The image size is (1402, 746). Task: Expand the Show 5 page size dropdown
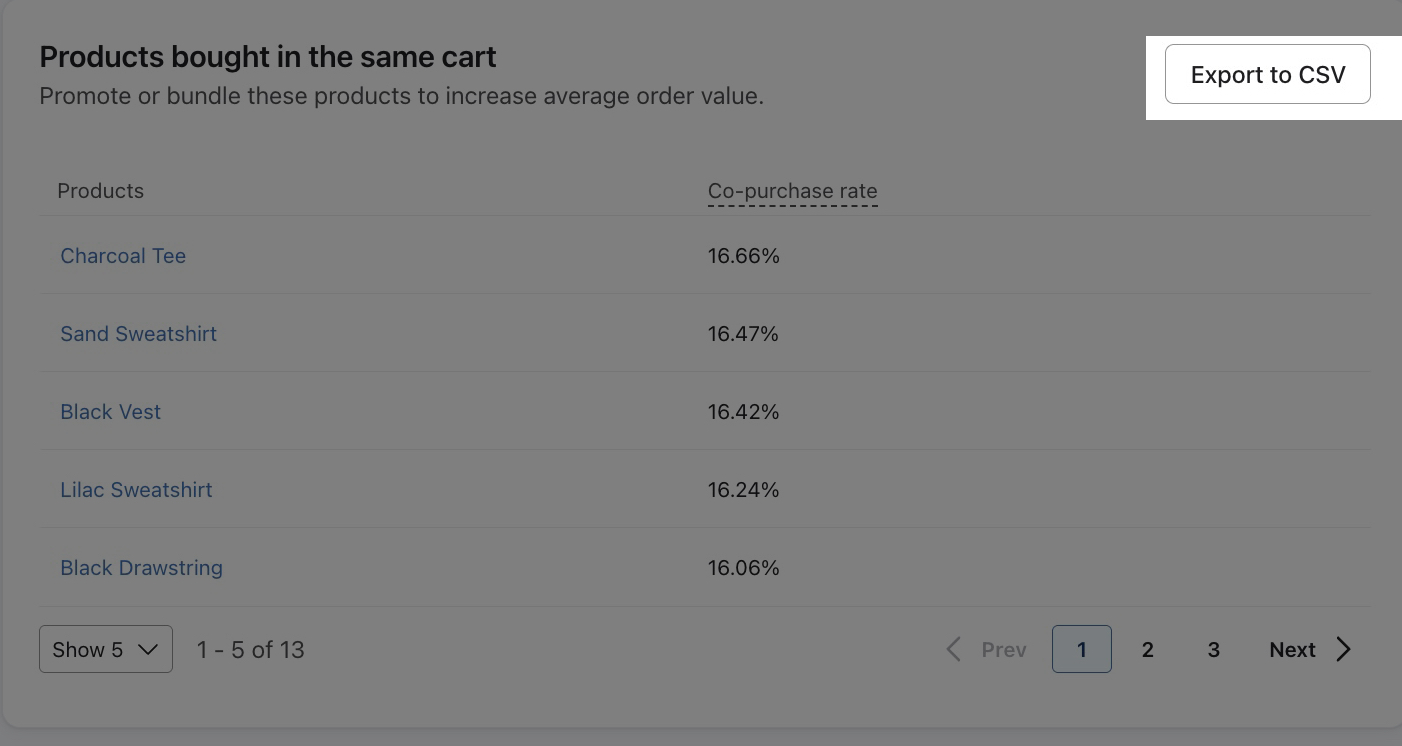[x=105, y=650]
